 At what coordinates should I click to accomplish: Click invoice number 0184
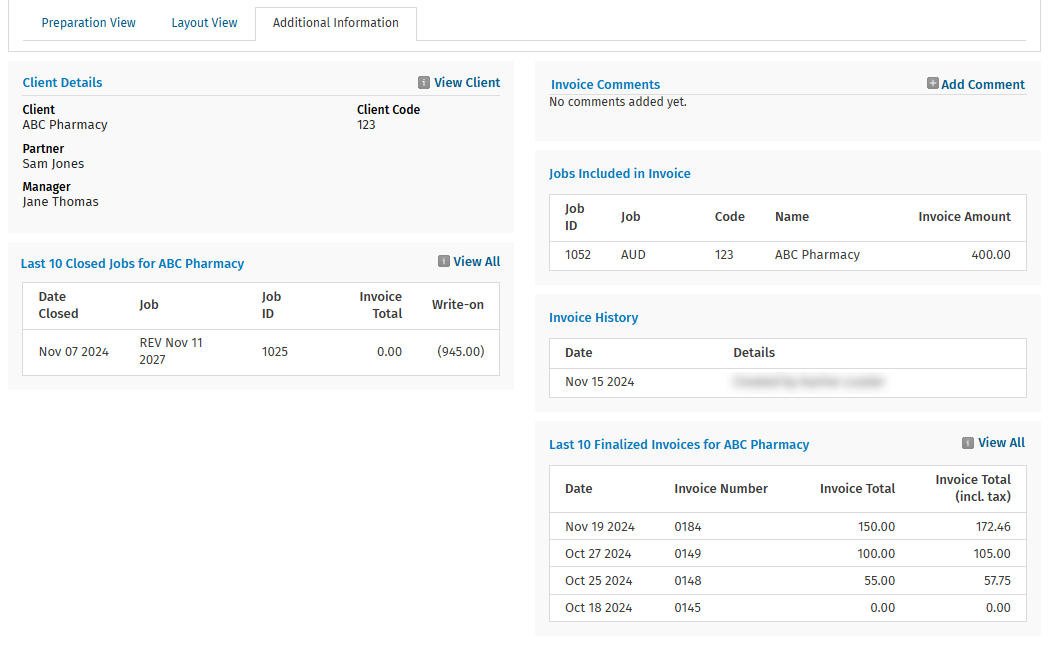point(688,527)
